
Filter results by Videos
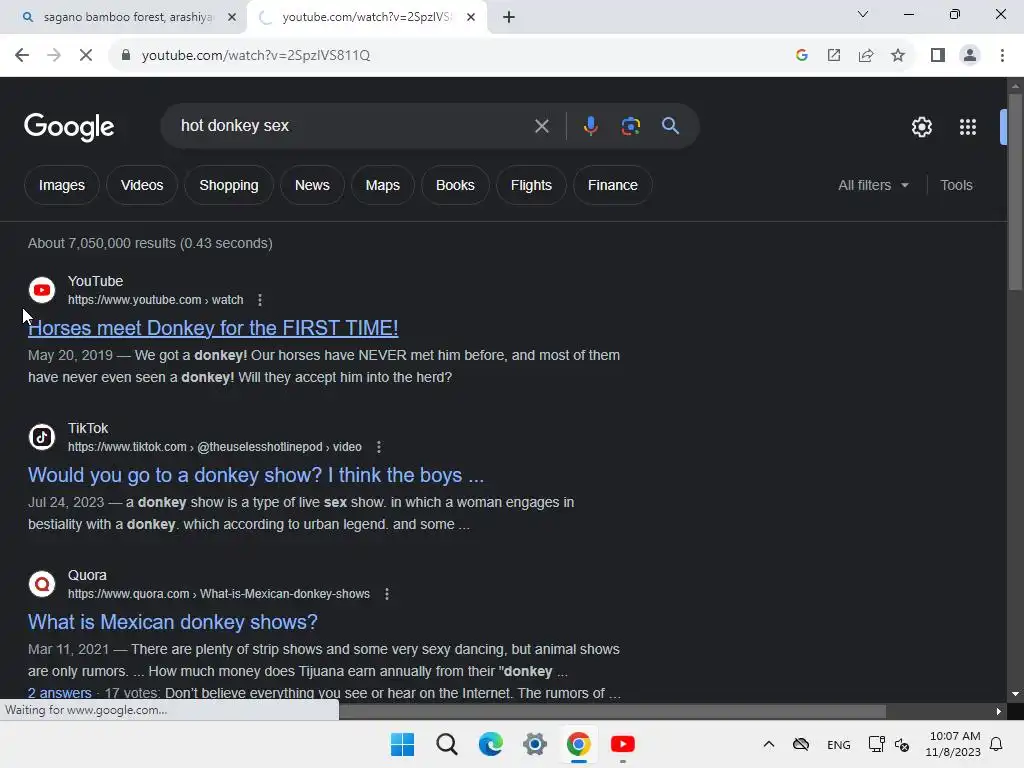[142, 185]
